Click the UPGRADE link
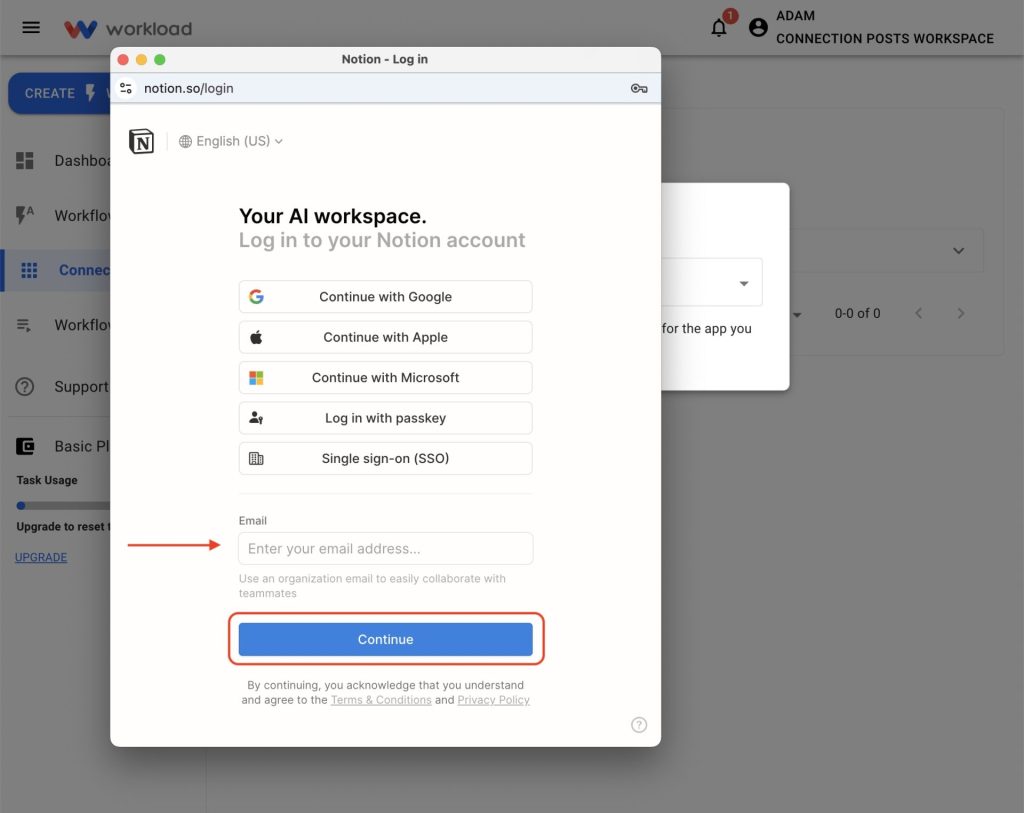Image resolution: width=1024 pixels, height=813 pixels. point(41,557)
